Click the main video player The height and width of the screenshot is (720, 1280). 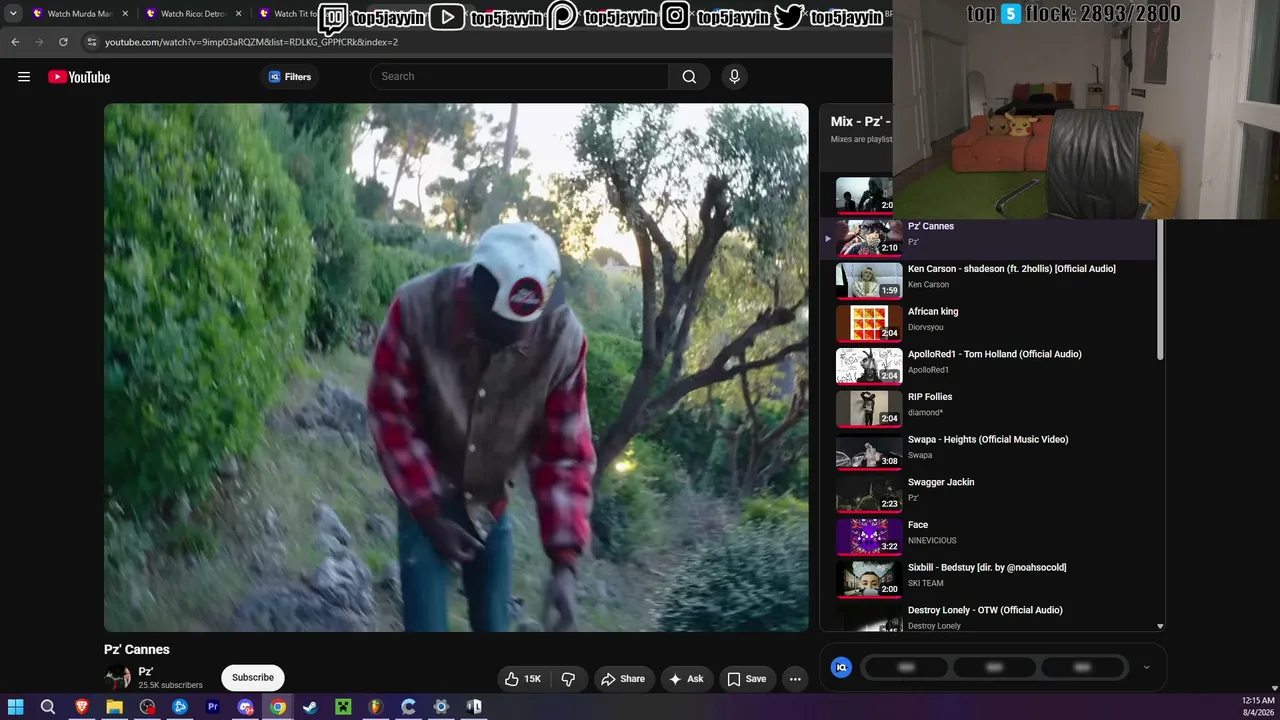click(x=456, y=368)
